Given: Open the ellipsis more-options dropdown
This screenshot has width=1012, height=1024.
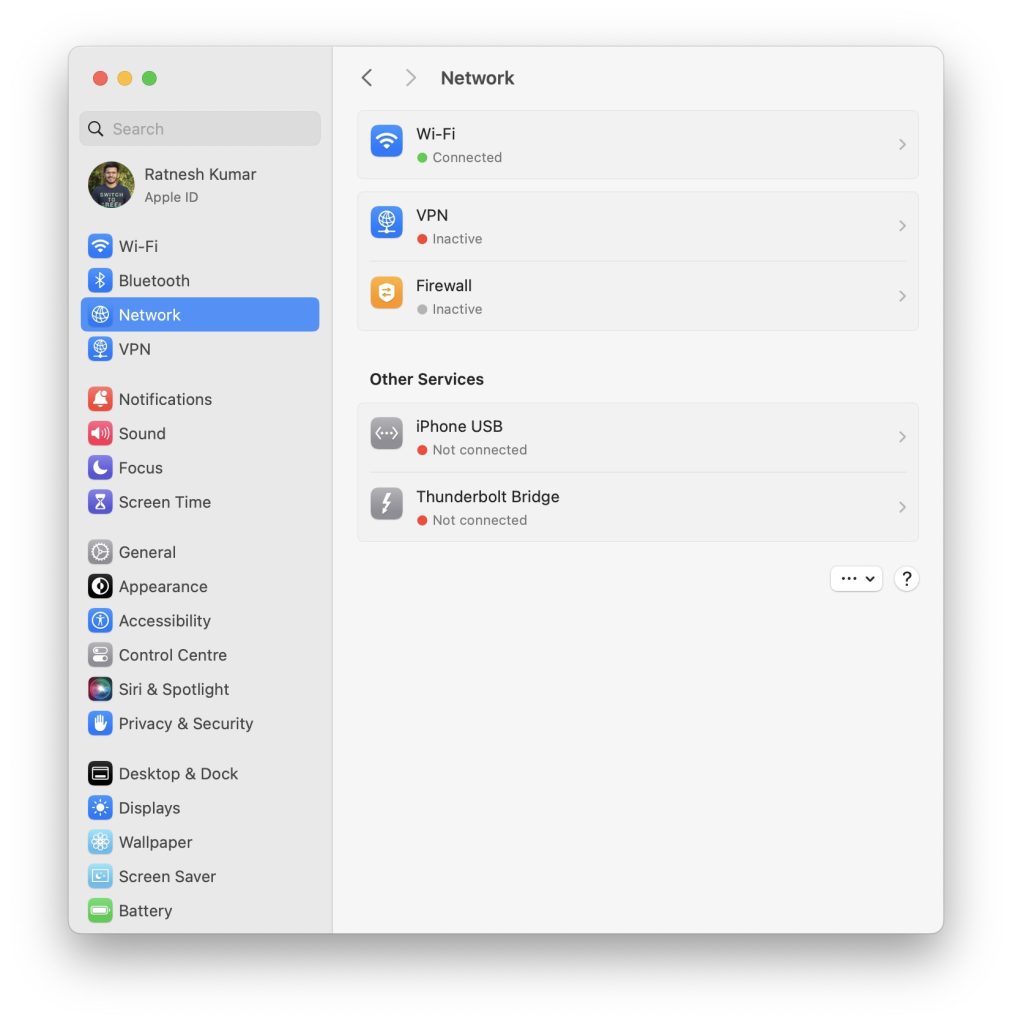Looking at the screenshot, I should click(857, 579).
